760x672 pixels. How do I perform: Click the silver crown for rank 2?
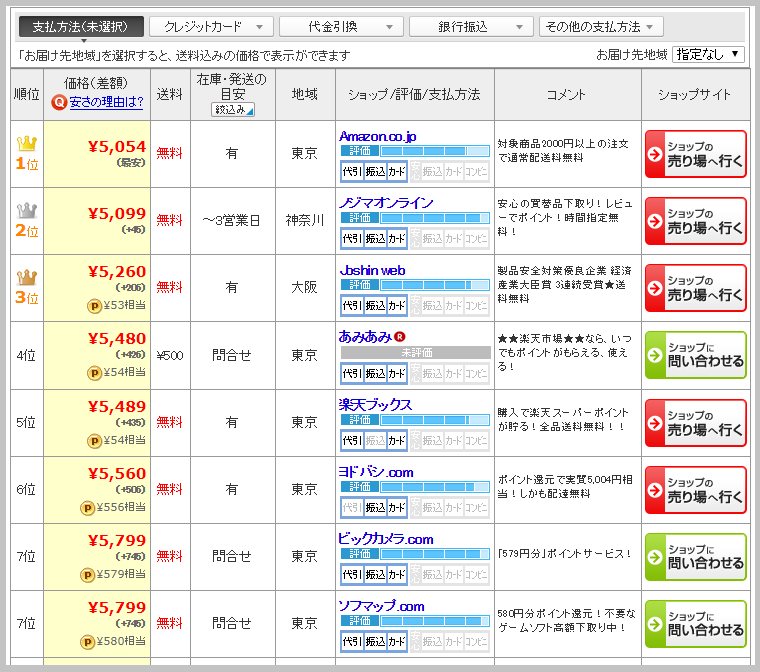[26, 211]
